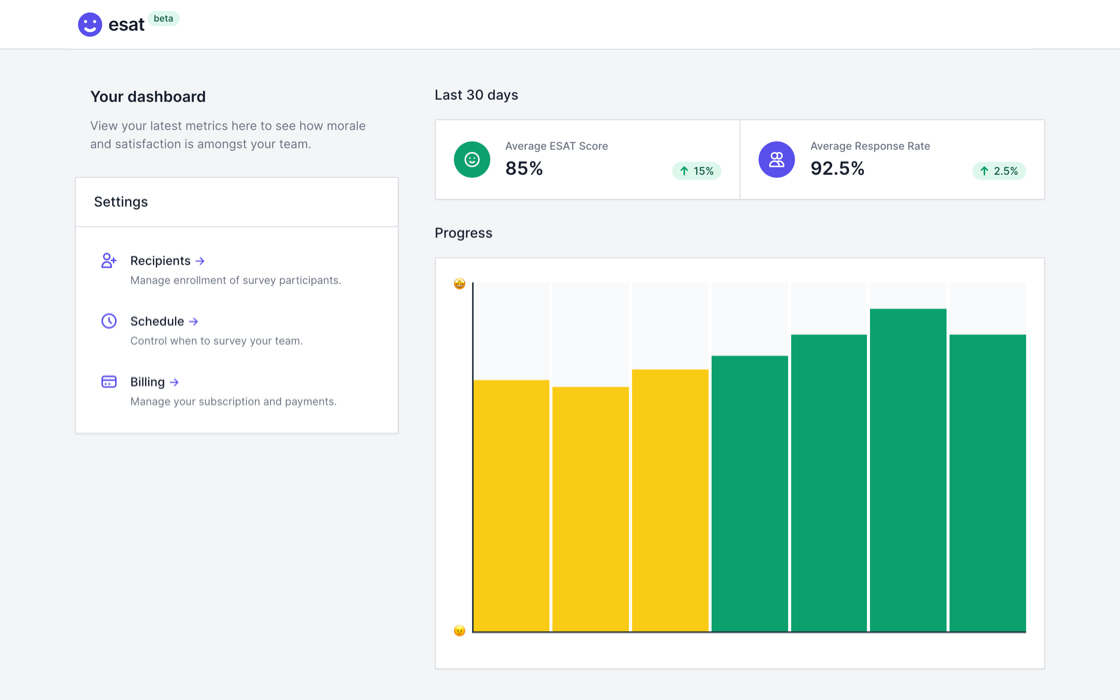Viewport: 1120px width, 700px height.
Task: Click the Schedule clock icon
Action: coord(109,321)
